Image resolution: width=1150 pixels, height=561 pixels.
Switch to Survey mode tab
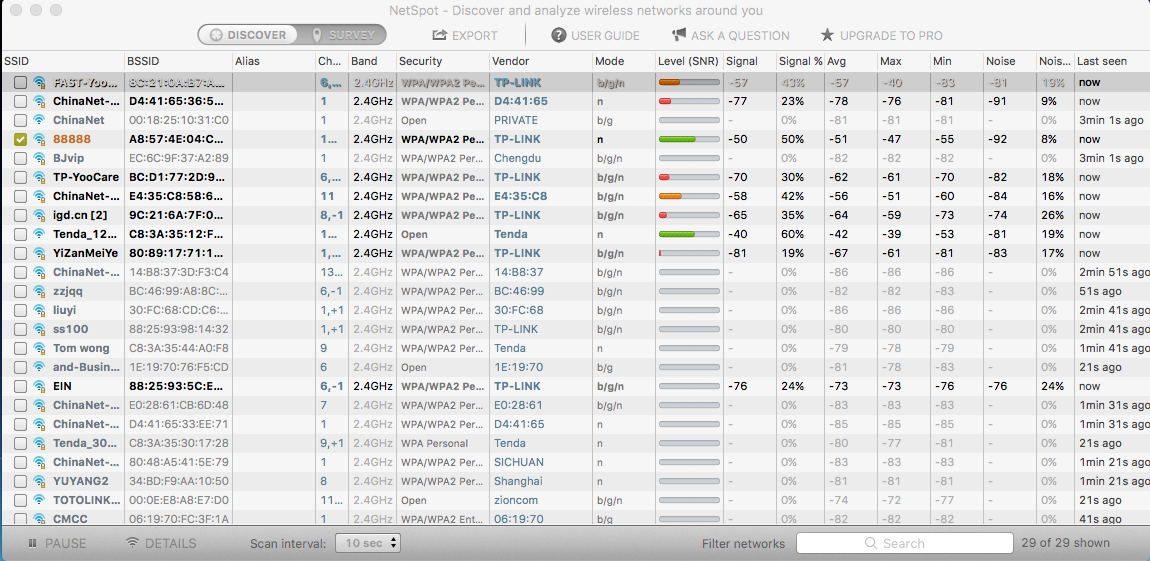(344, 35)
